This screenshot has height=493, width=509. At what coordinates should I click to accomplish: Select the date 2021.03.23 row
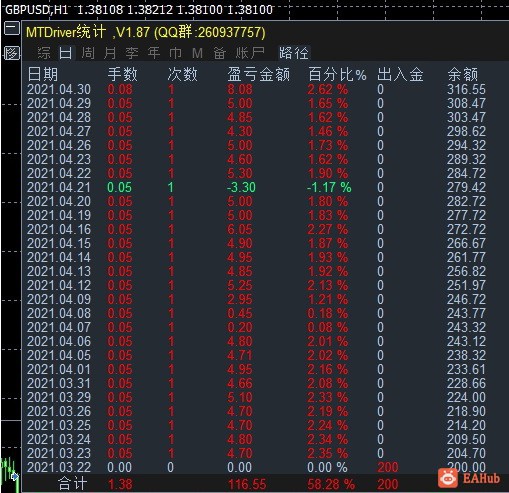point(59,454)
